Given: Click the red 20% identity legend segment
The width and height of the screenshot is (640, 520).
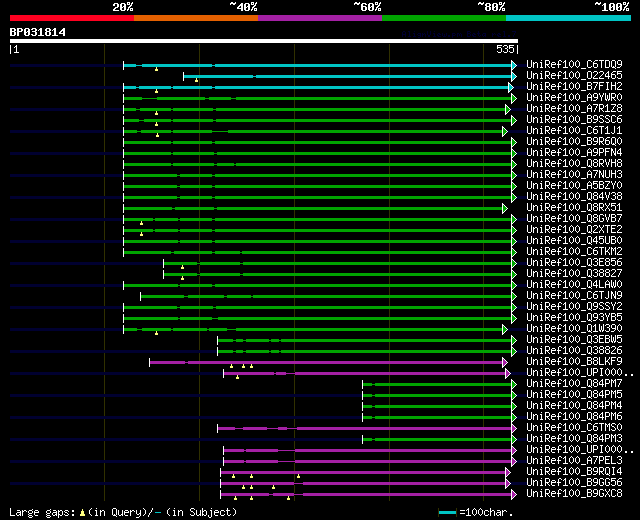Looking at the screenshot, I should click(x=72, y=18).
